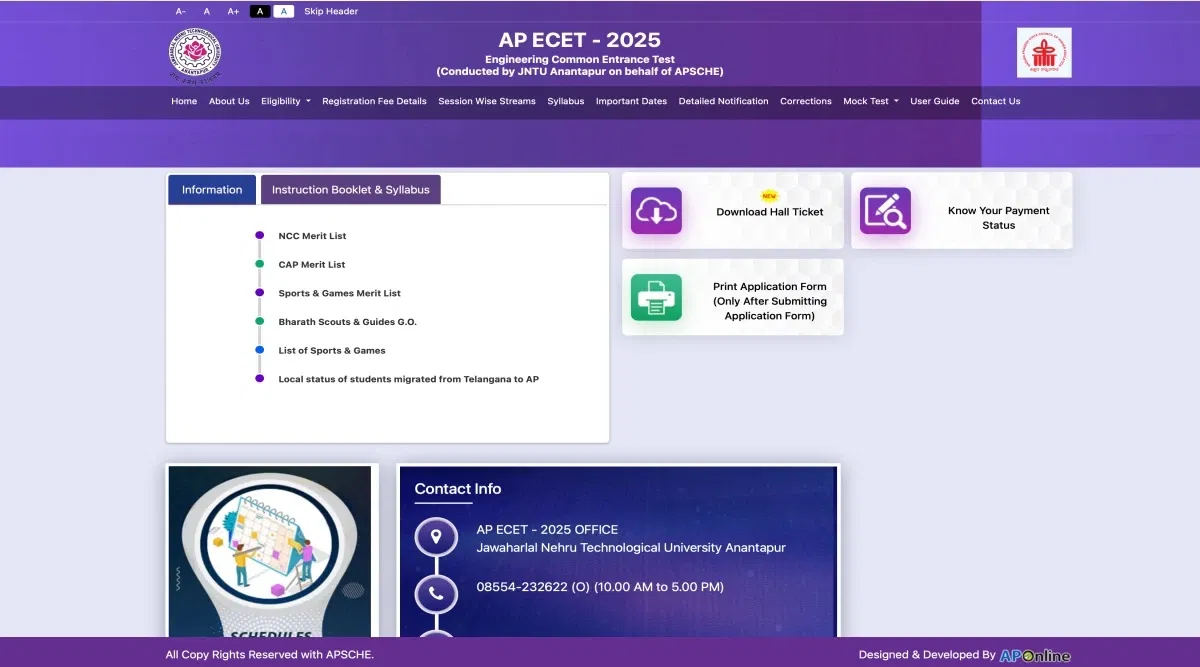Screen dimensions: 1200x667
Task: Open Important Dates in navigation bar
Action: [631, 101]
